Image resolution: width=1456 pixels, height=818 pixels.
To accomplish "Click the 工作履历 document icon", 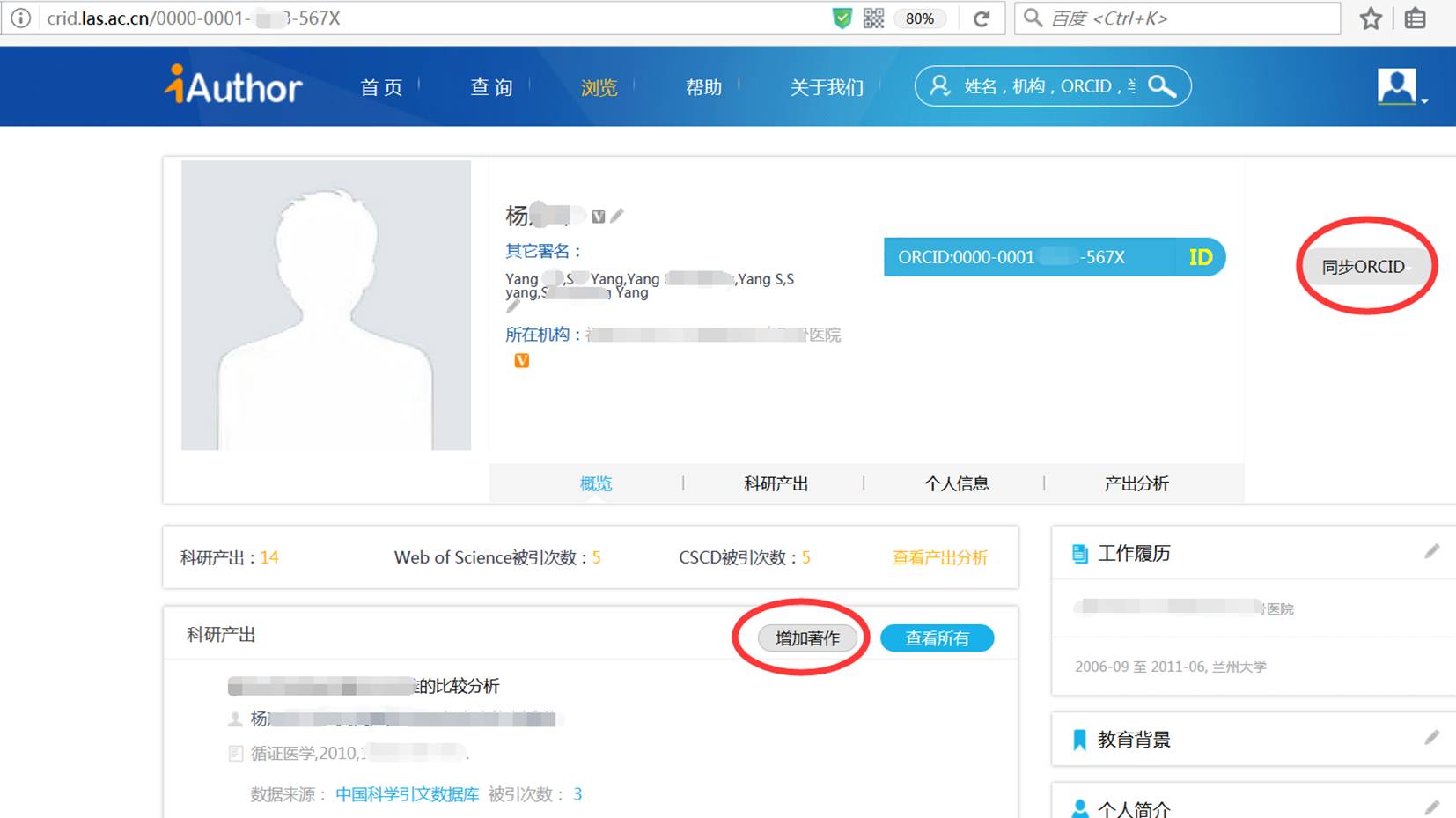I will [x=1079, y=554].
